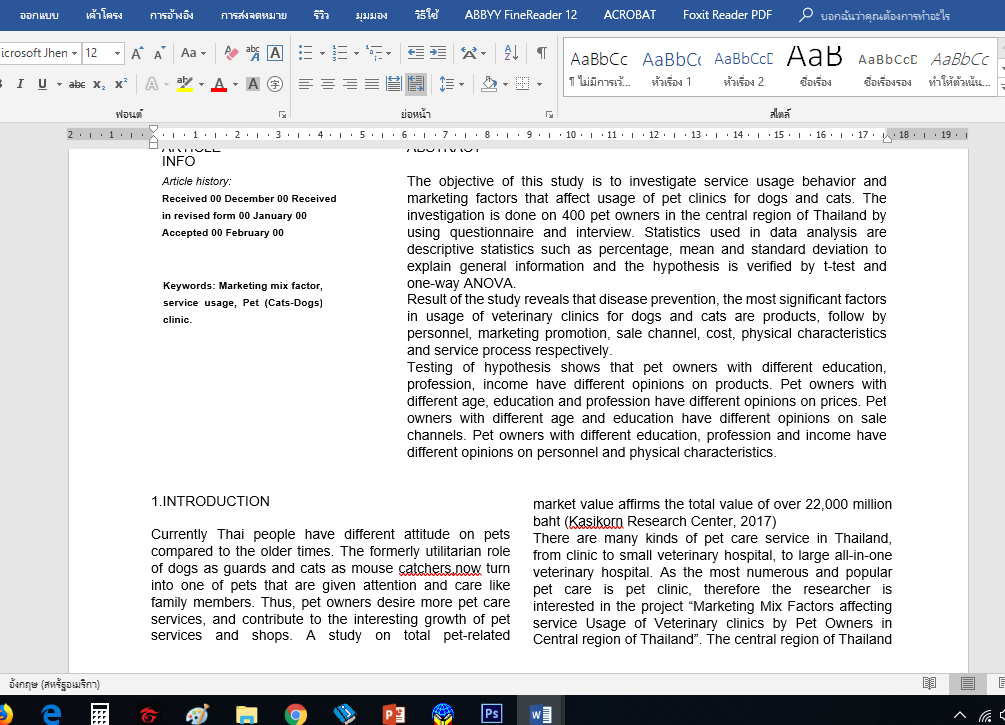Toggle show paragraph marks
The image size is (1005, 725).
542,53
